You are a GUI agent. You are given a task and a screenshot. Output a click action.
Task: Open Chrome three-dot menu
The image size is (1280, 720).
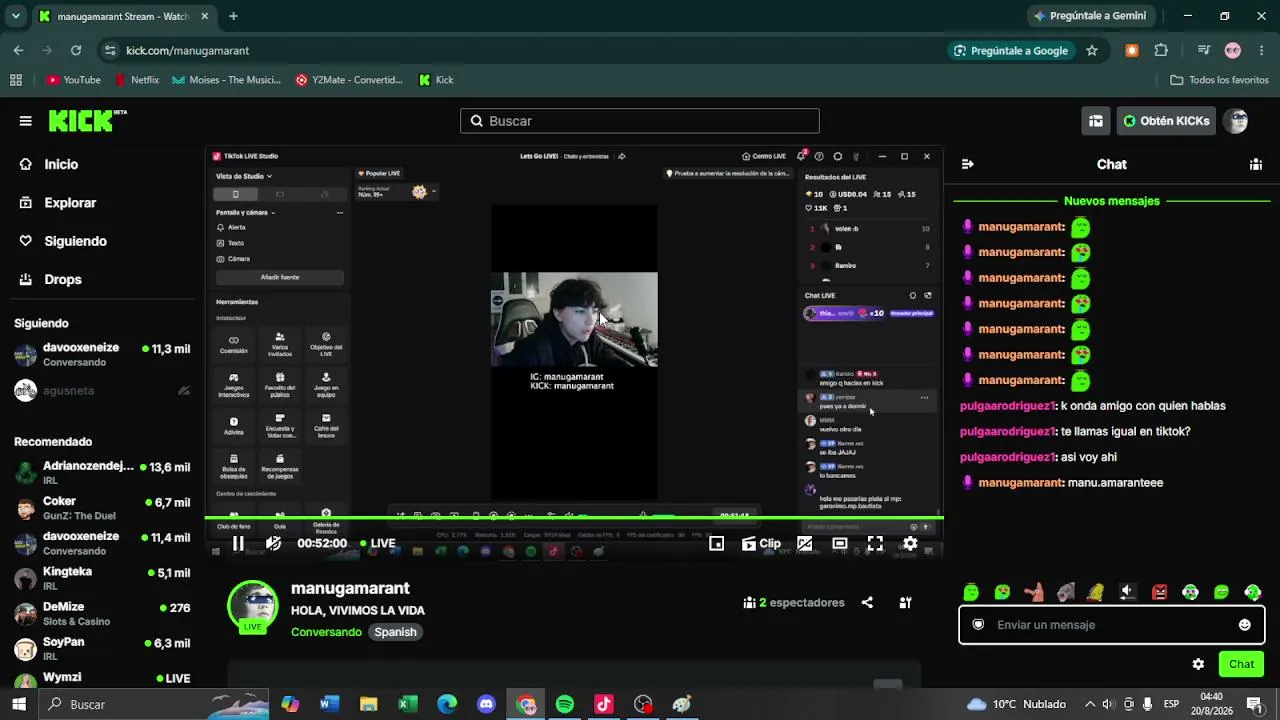(x=1262, y=50)
